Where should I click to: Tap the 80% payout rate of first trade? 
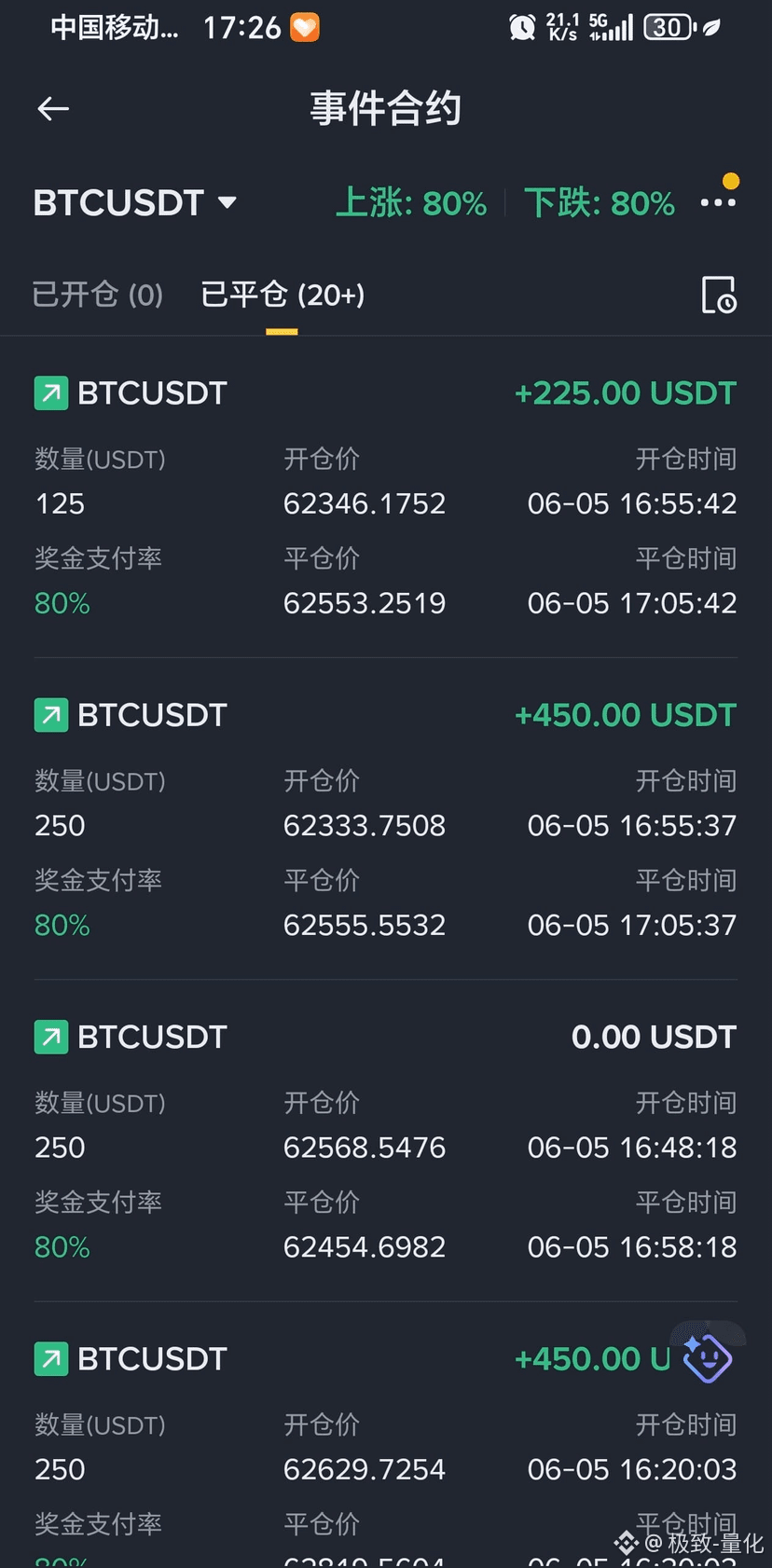coord(62,603)
